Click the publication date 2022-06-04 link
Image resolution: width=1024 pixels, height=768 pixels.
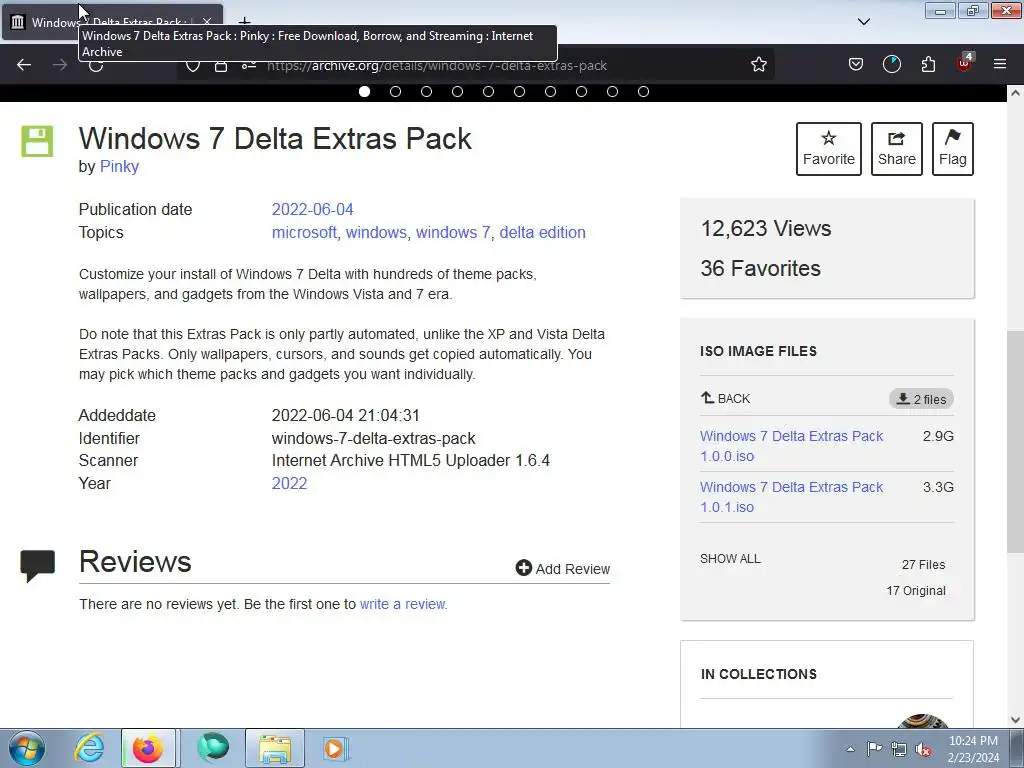coord(312,210)
